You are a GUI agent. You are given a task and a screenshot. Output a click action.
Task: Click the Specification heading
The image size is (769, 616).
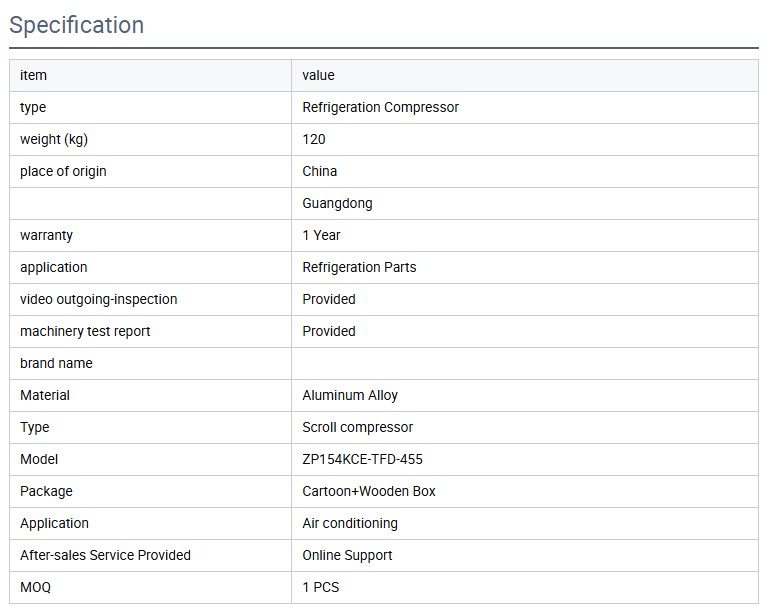click(77, 25)
